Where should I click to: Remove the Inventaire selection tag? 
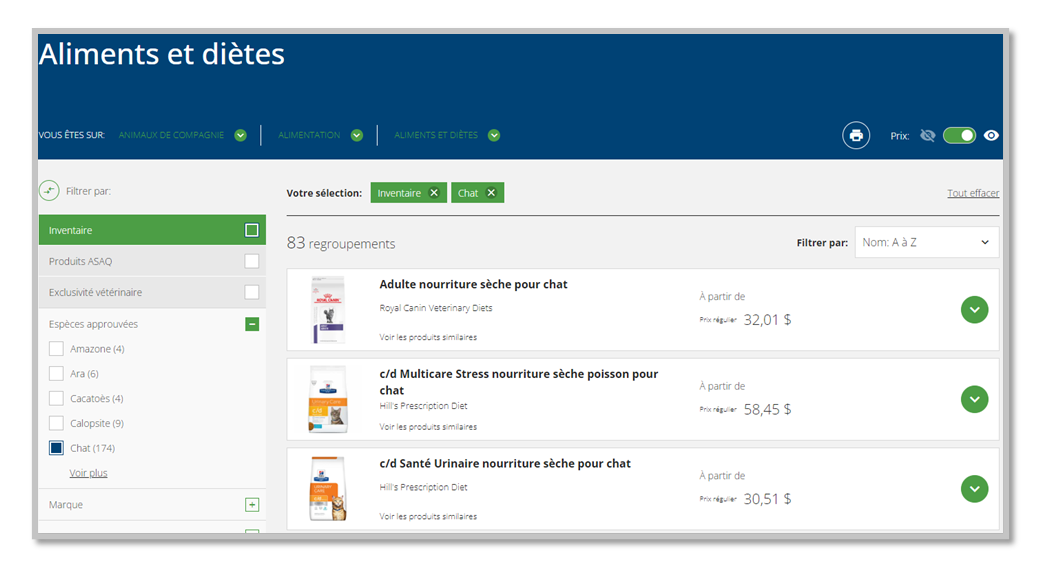434,193
